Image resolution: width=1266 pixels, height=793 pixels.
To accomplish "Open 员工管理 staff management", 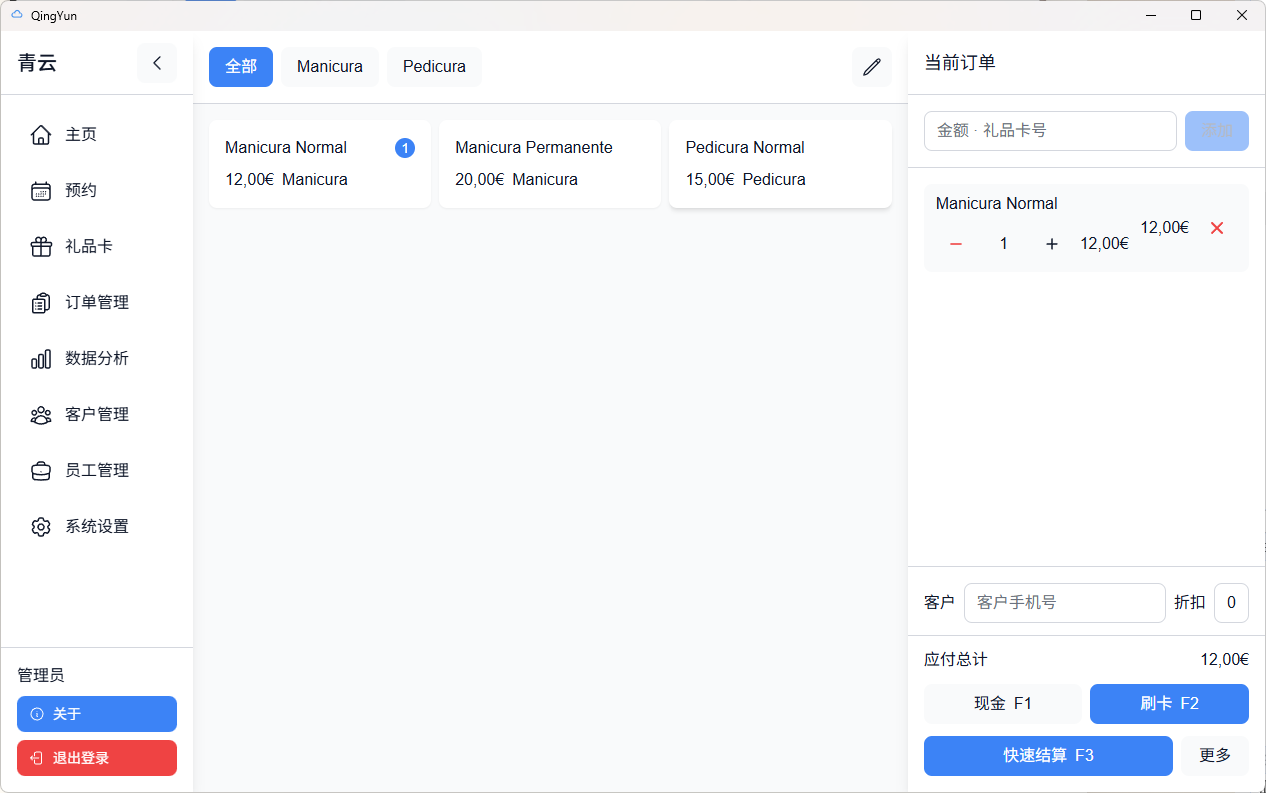I will click(x=97, y=471).
